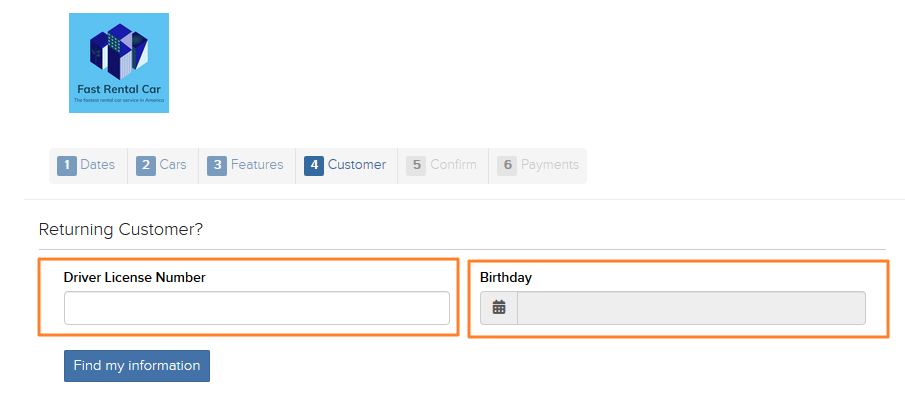Select the Payments step label
The image size is (905, 402).
point(550,165)
